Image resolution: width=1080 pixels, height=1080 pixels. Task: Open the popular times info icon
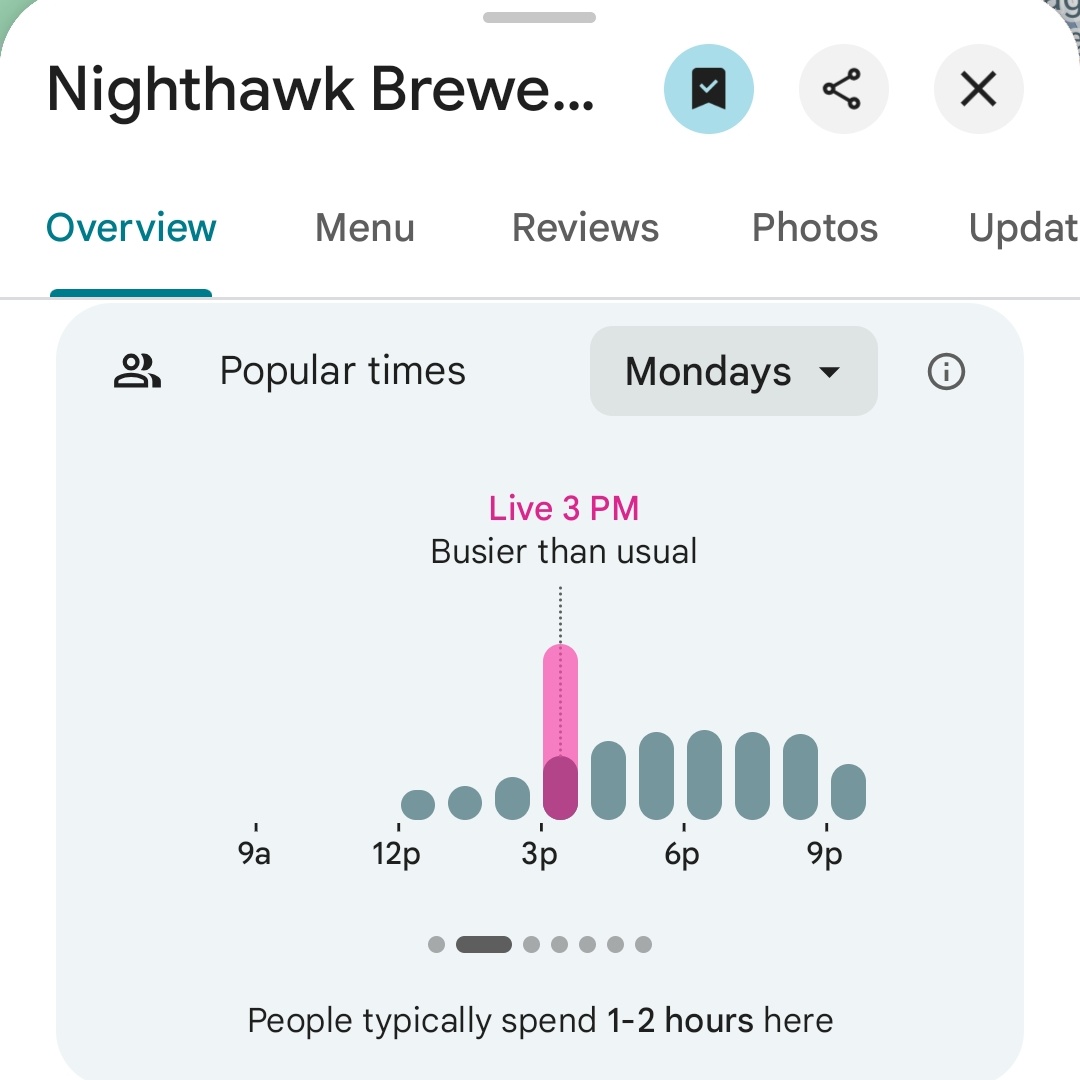click(946, 372)
